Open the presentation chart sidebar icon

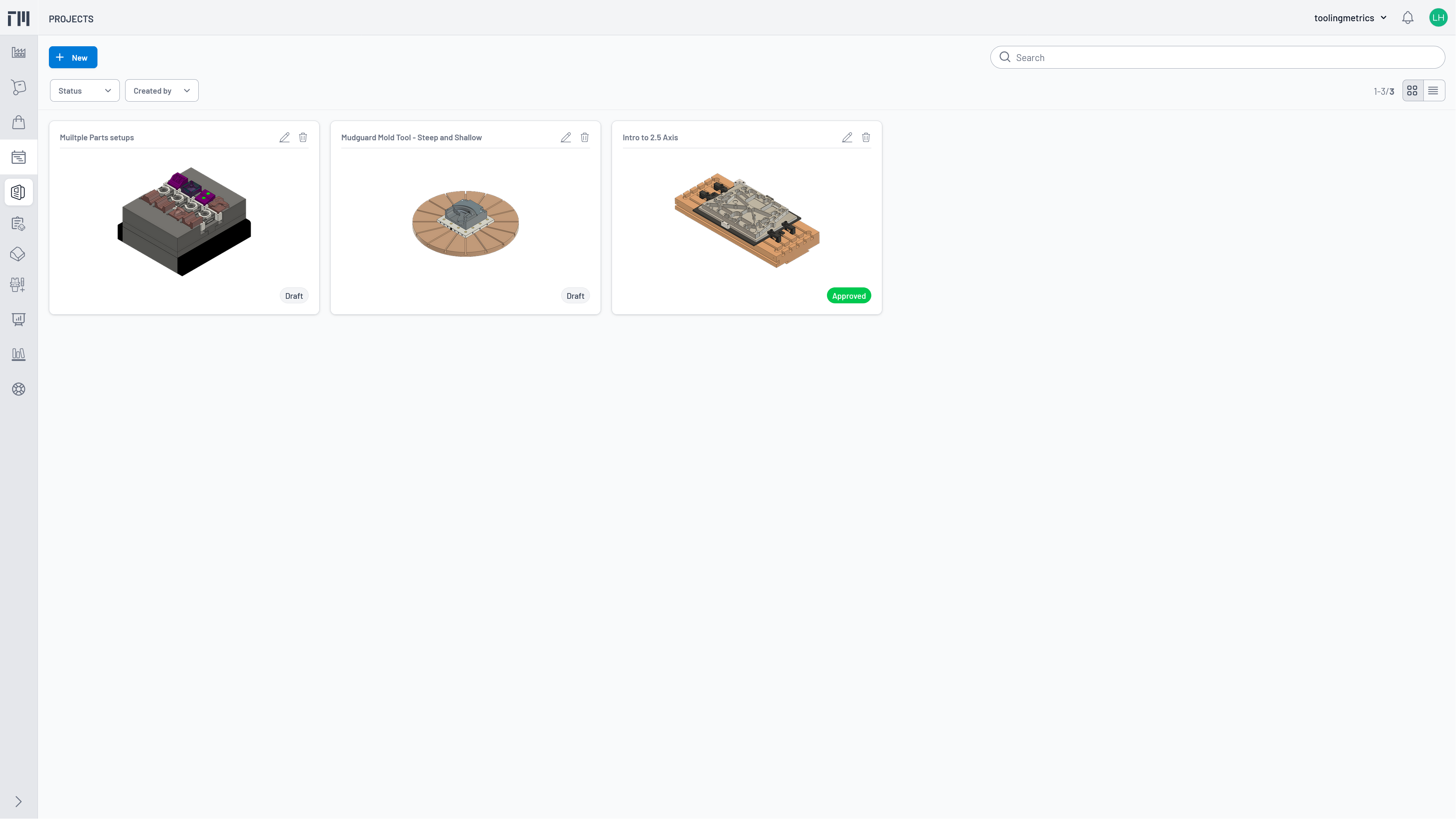pyautogui.click(x=19, y=319)
